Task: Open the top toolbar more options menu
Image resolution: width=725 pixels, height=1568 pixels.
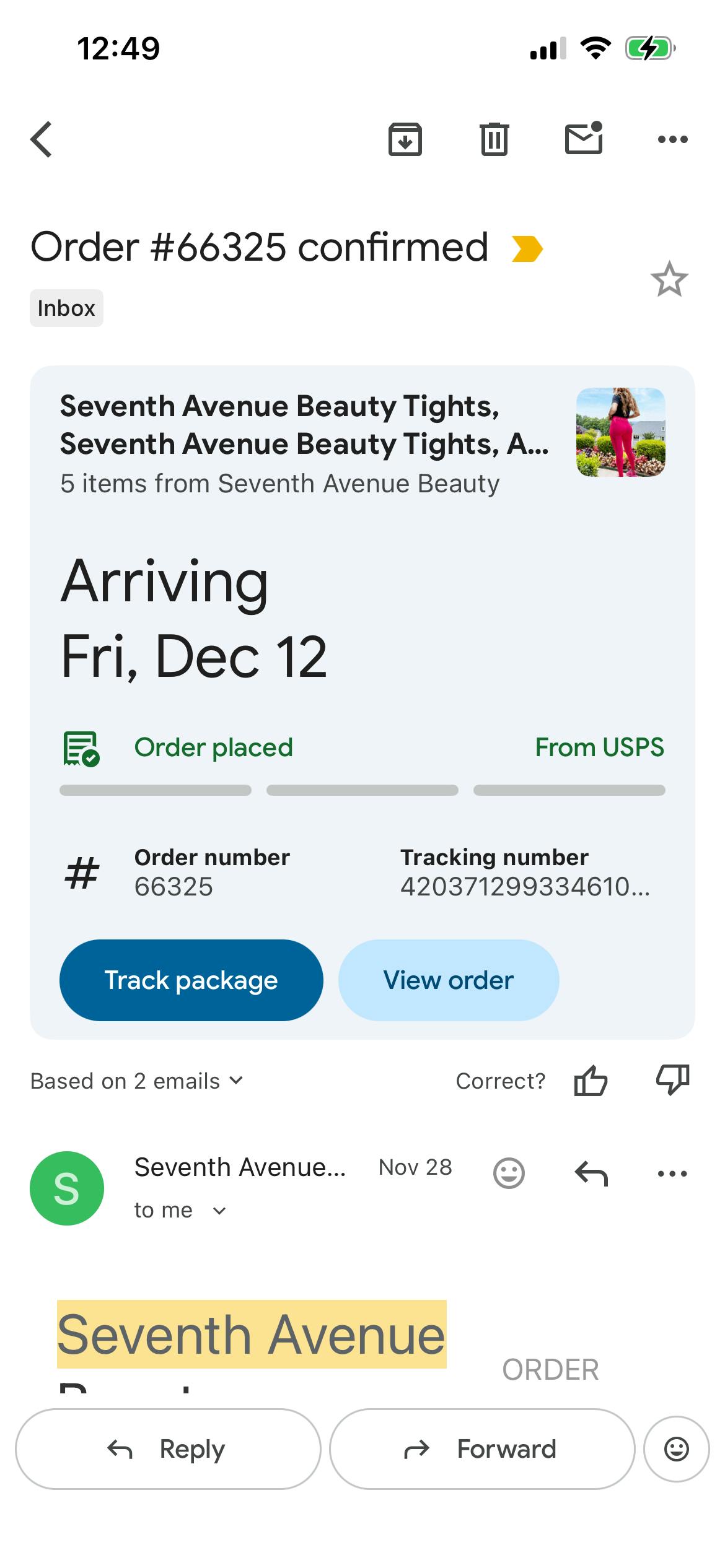Action: tap(672, 139)
